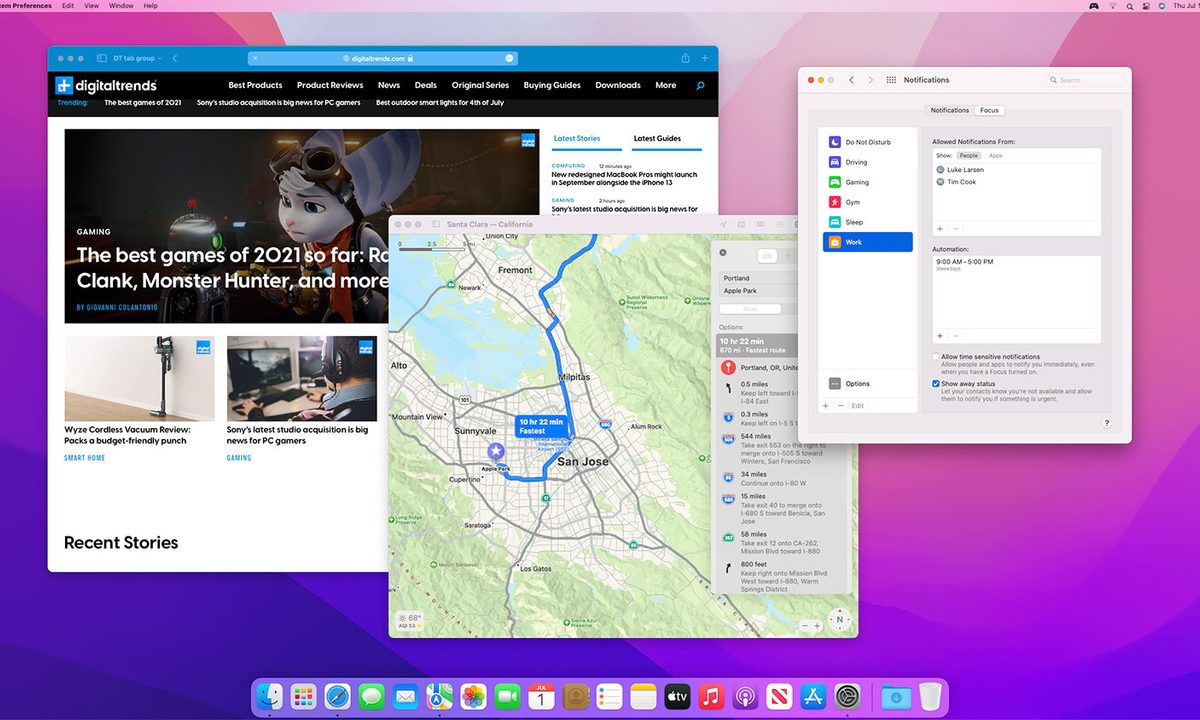
Task: Open Notes from the Dock
Action: 643,696
